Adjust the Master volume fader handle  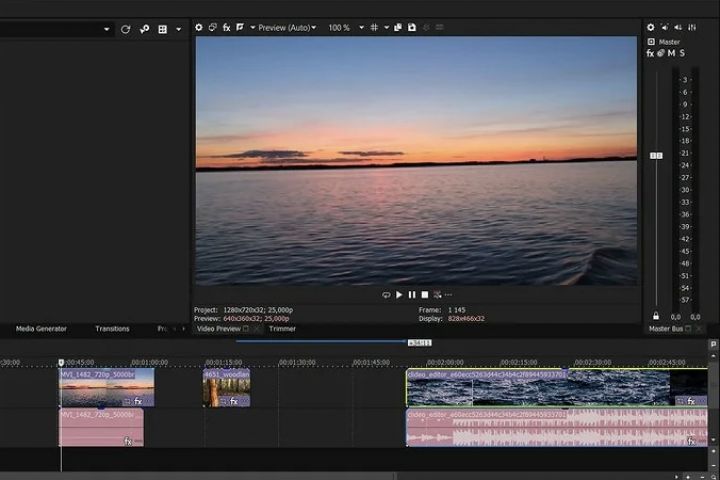(x=656, y=156)
